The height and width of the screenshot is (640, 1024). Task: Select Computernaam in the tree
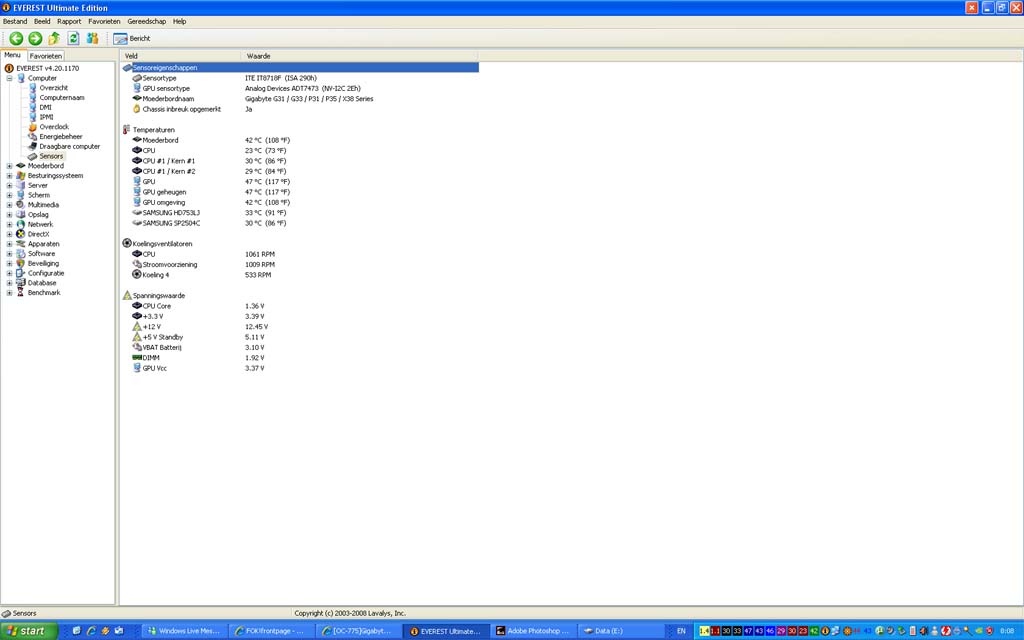[x=61, y=97]
